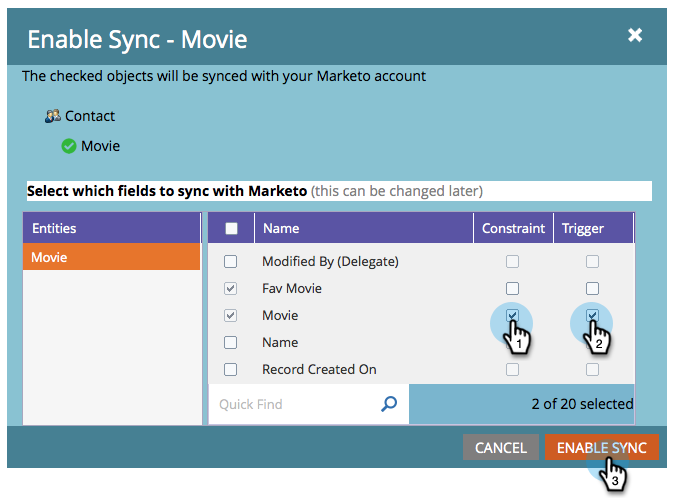
Task: Select the Contact object in the tree
Action: [90, 116]
